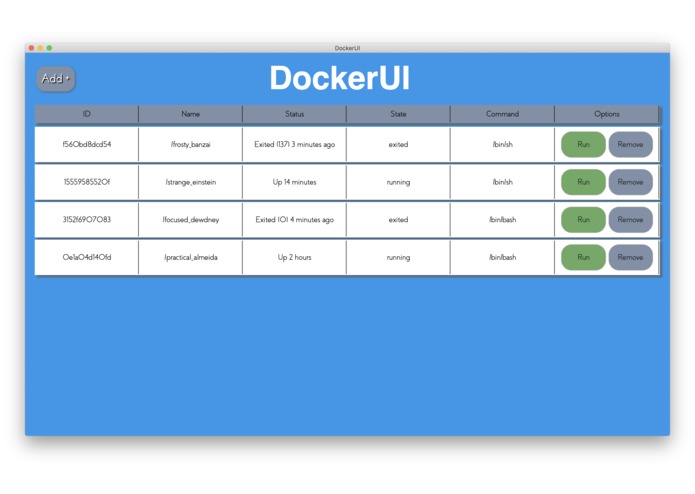Click the Options column header
695x494 pixels.
[x=606, y=114]
